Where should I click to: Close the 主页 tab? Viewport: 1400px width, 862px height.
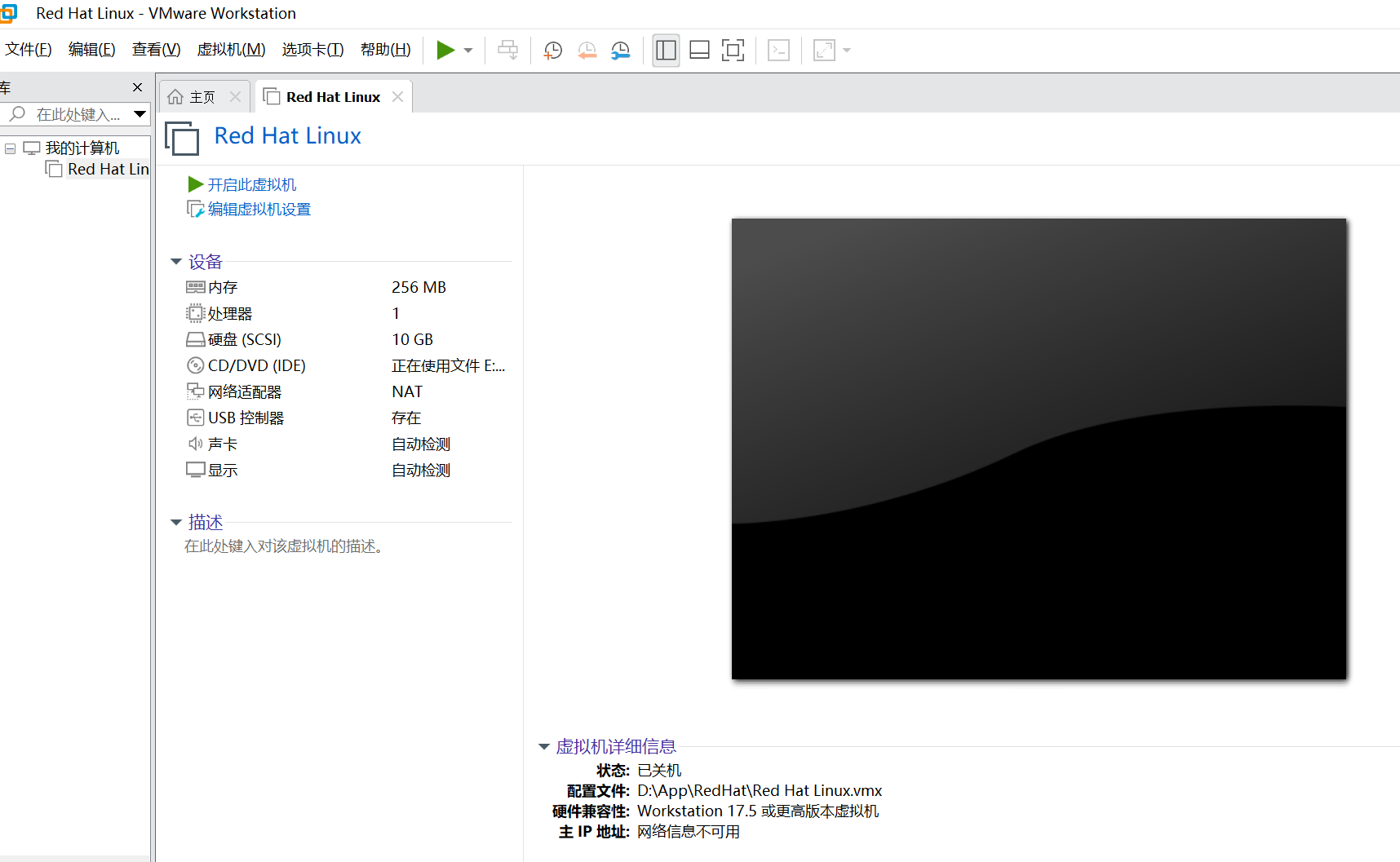click(236, 96)
